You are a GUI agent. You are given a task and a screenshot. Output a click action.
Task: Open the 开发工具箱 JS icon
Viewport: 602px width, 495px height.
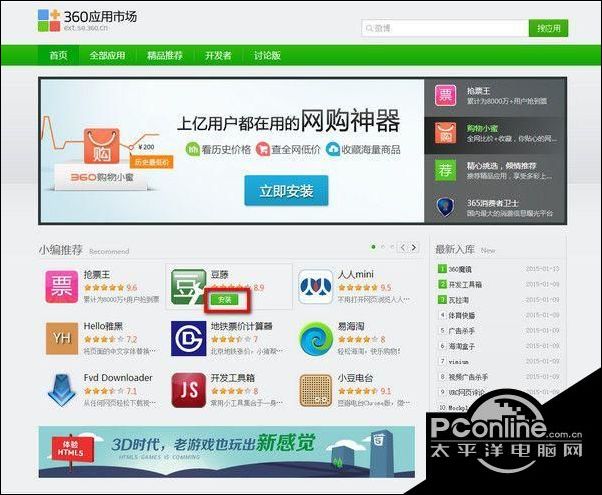188,391
